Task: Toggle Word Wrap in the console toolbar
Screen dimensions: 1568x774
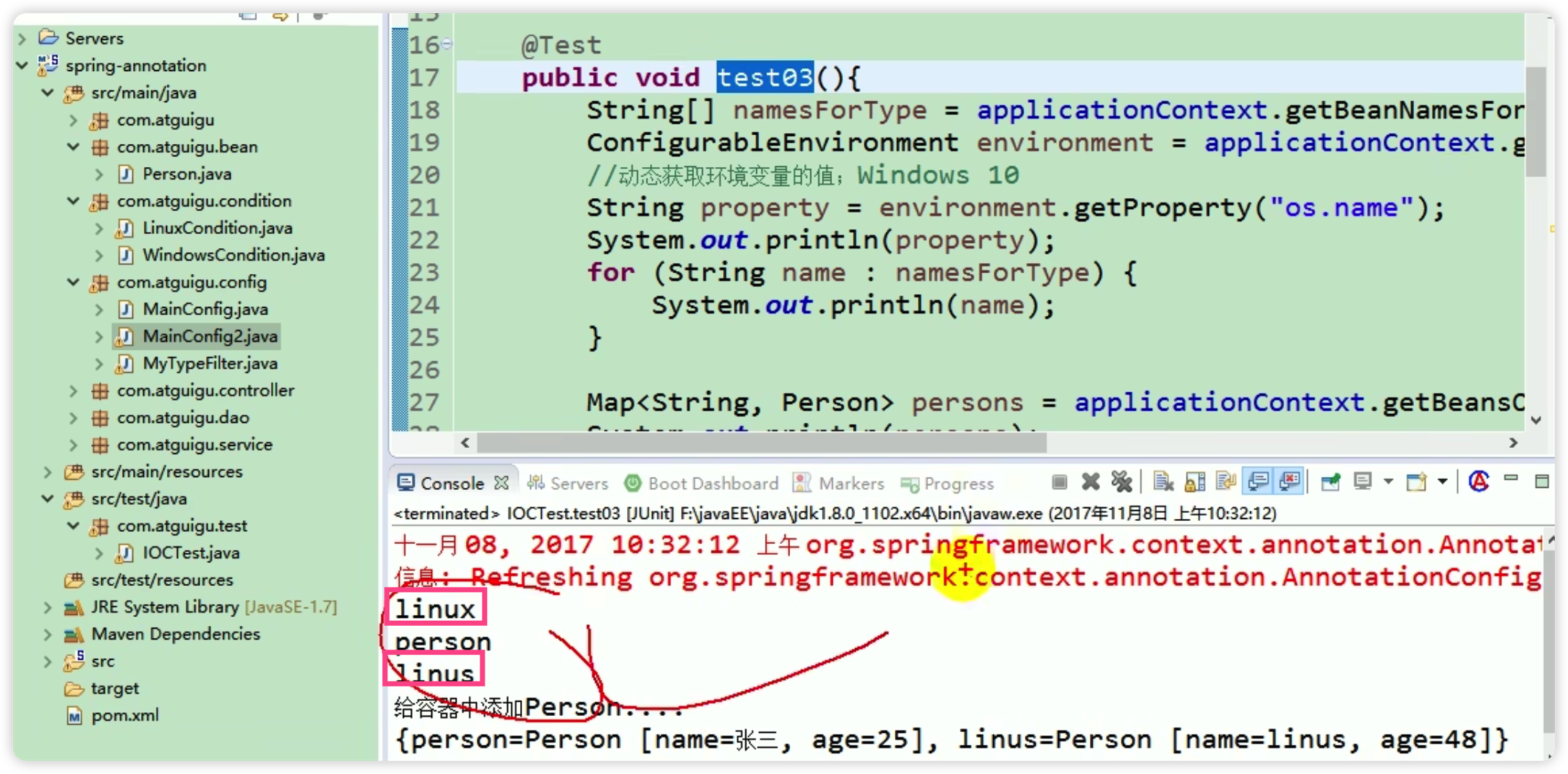Action: pos(1226,482)
